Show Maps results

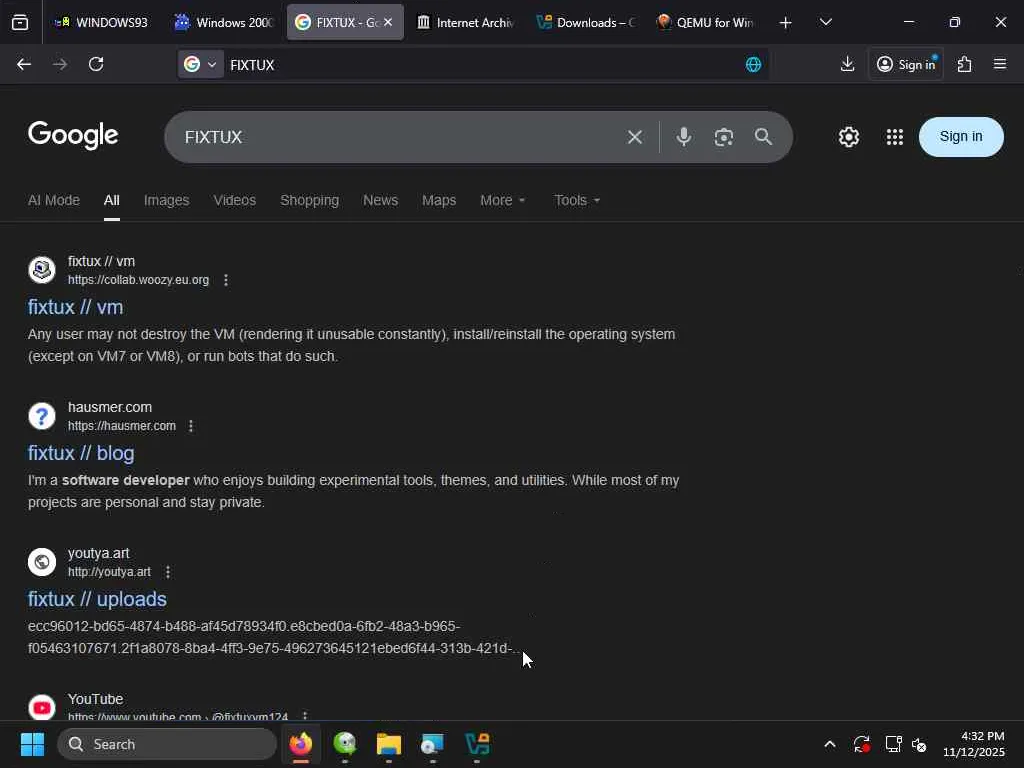coord(439,200)
